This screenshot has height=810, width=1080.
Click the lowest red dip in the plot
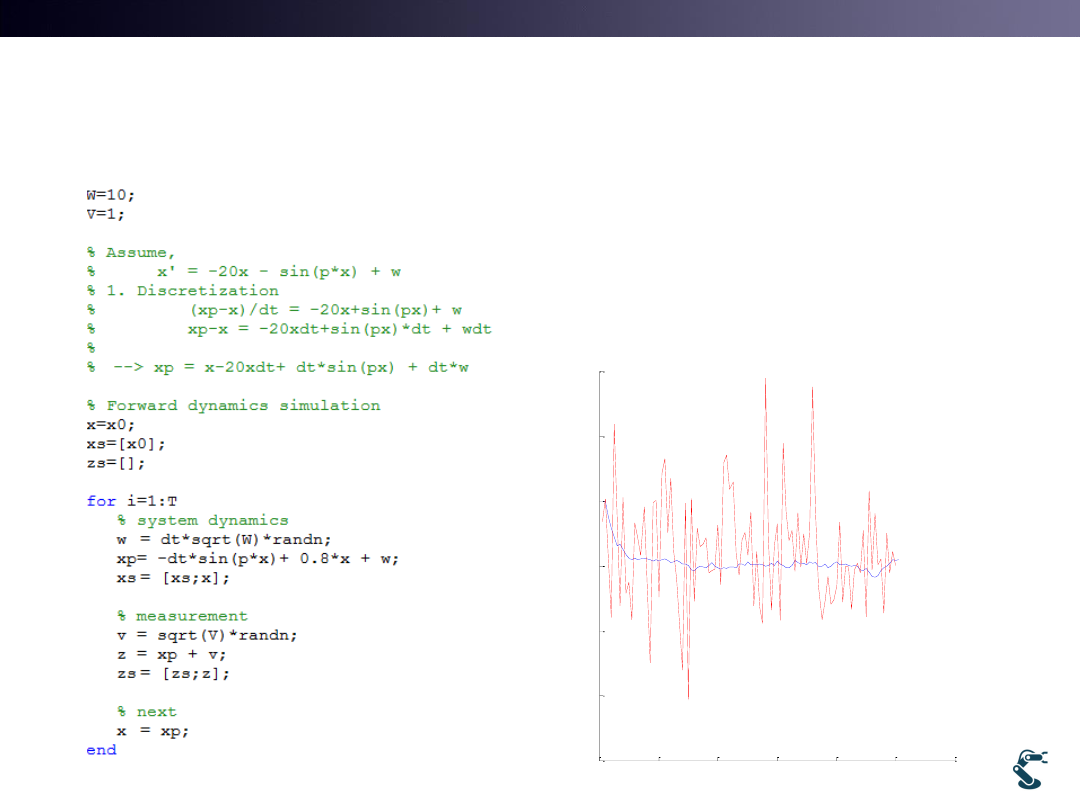(x=688, y=696)
